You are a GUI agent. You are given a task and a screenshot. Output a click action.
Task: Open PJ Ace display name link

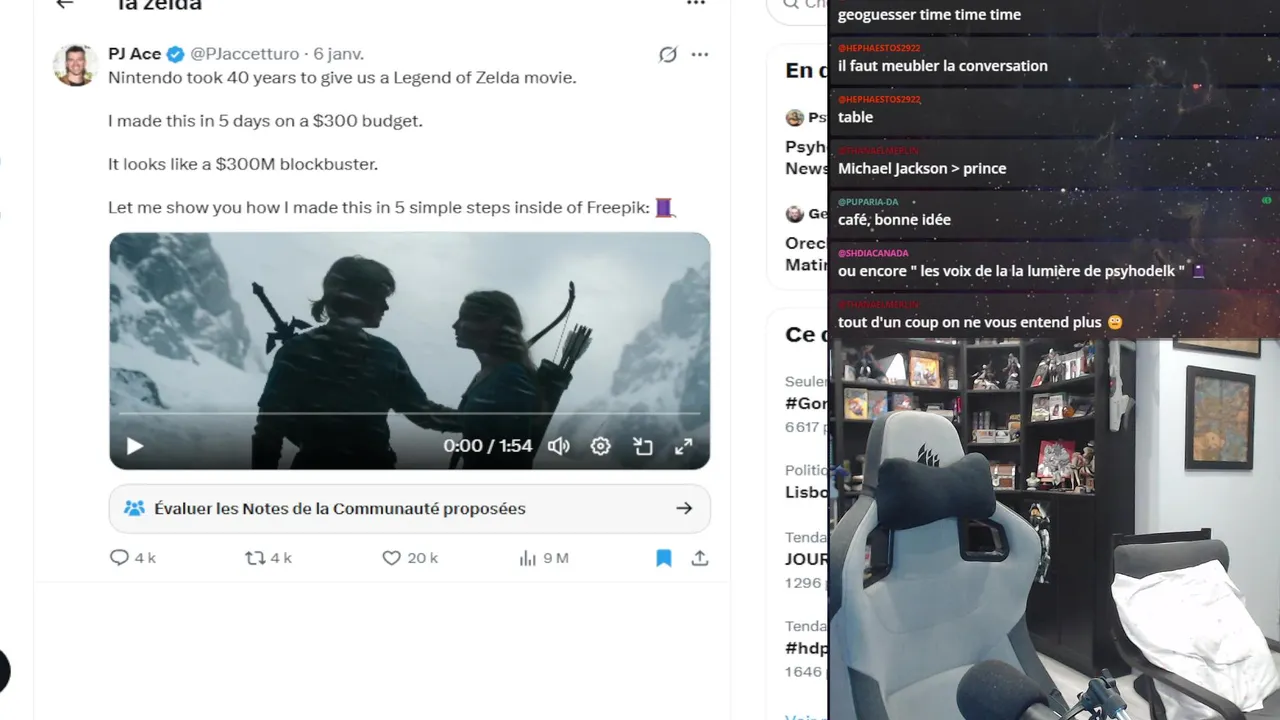135,54
